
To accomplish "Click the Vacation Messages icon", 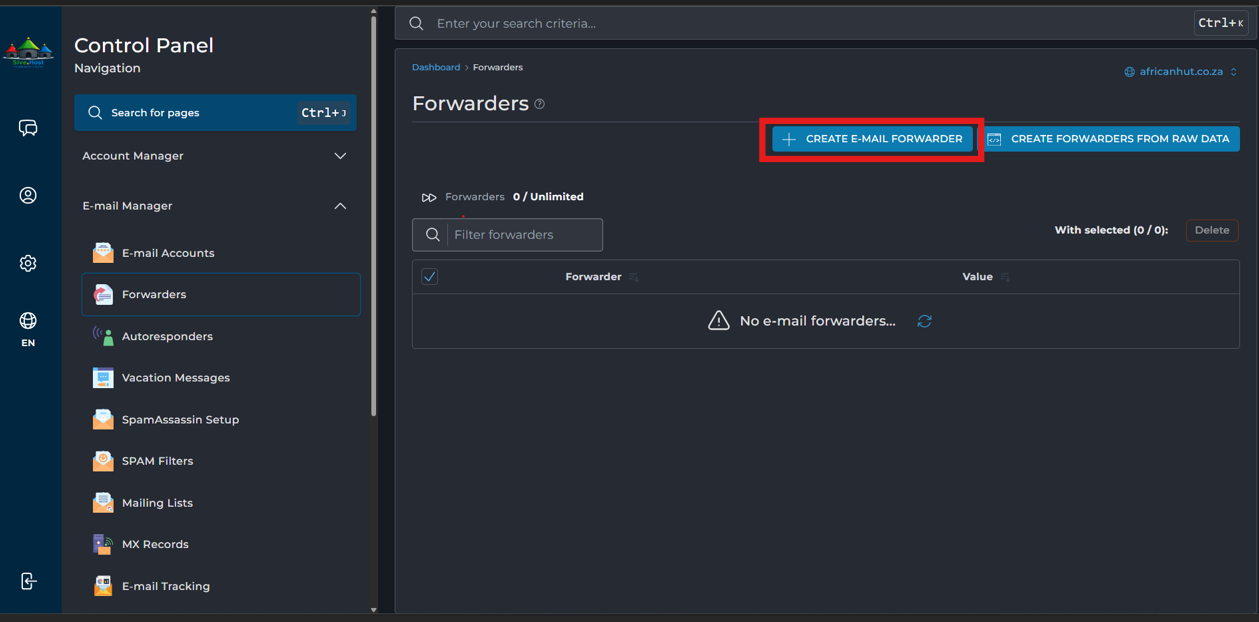I will (103, 378).
